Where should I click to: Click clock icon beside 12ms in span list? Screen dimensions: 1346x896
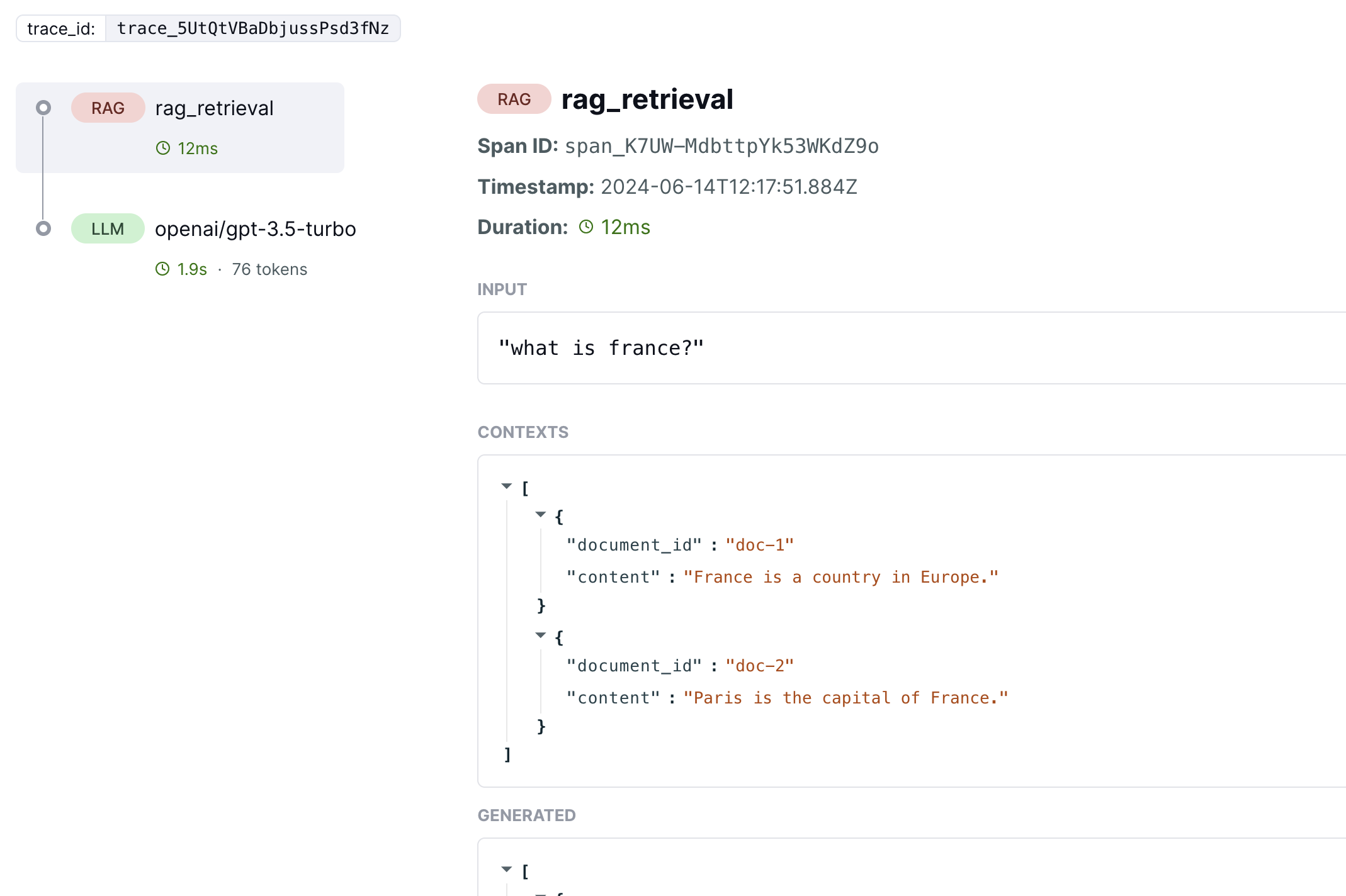pyautogui.click(x=163, y=148)
